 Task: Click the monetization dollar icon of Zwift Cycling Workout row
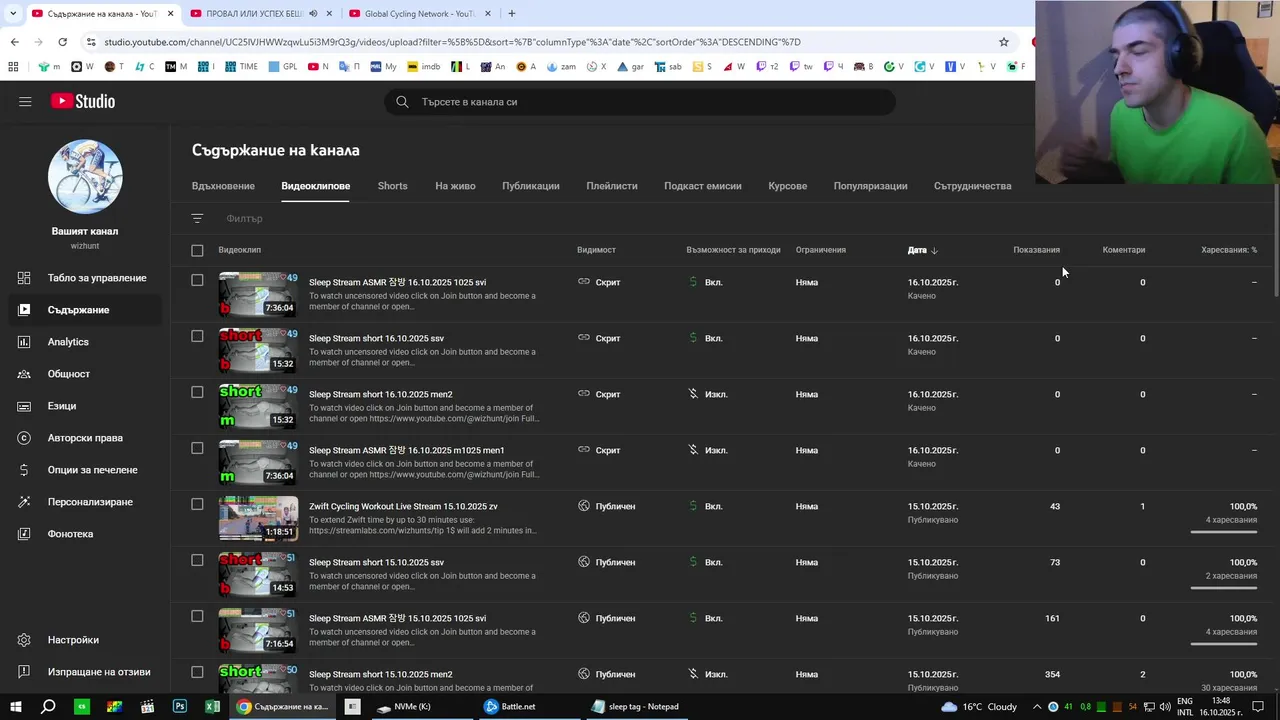693,506
